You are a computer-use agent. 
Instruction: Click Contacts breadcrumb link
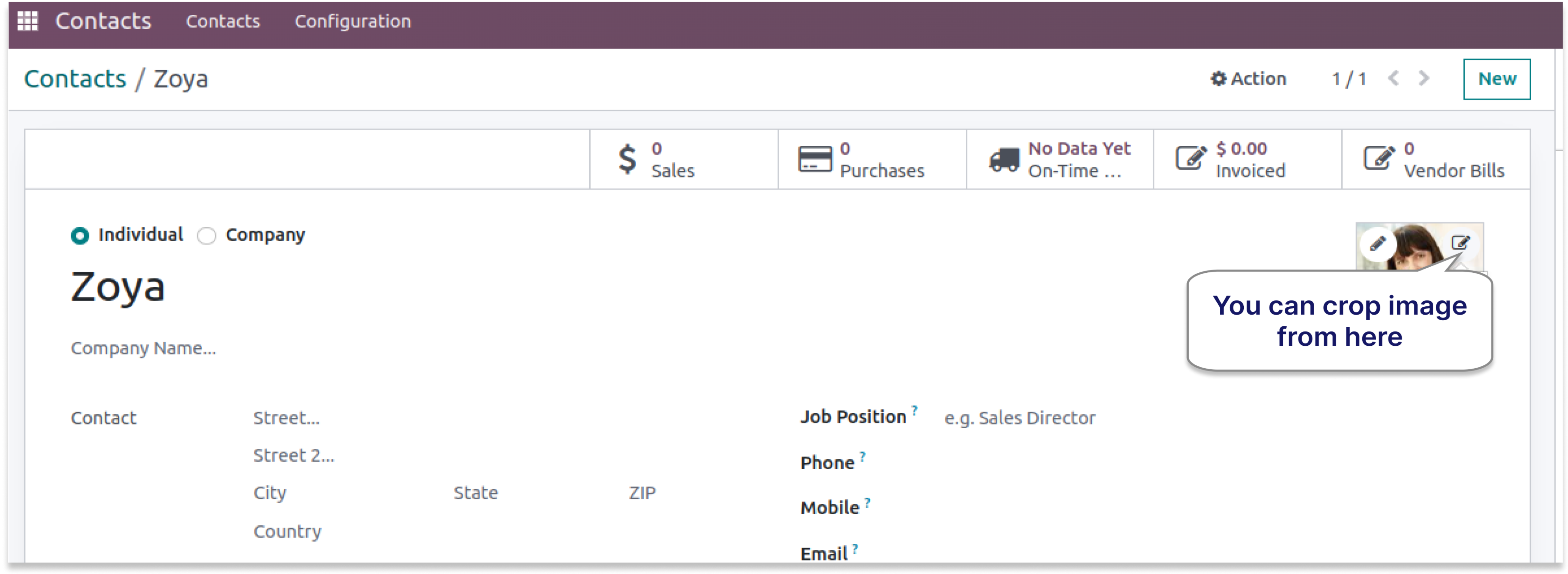click(75, 78)
